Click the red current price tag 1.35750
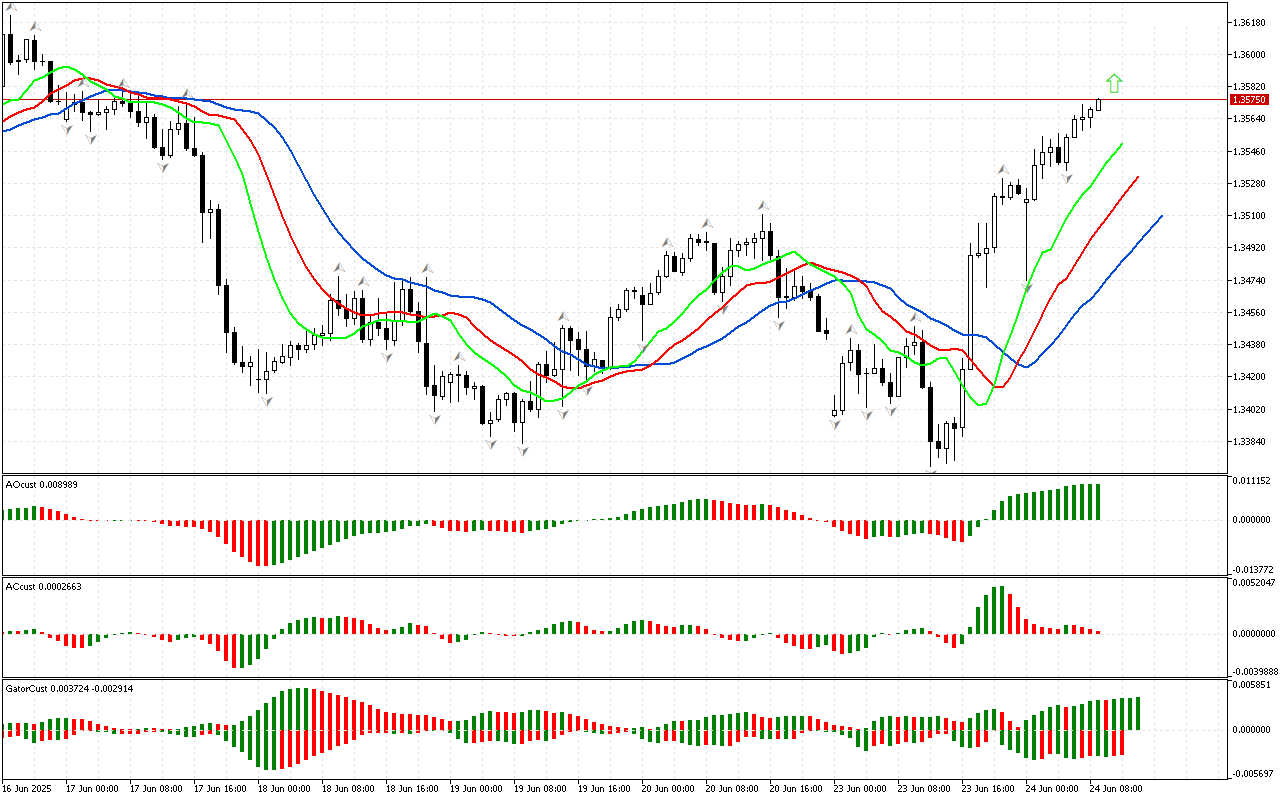The image size is (1280, 800). [x=1250, y=100]
